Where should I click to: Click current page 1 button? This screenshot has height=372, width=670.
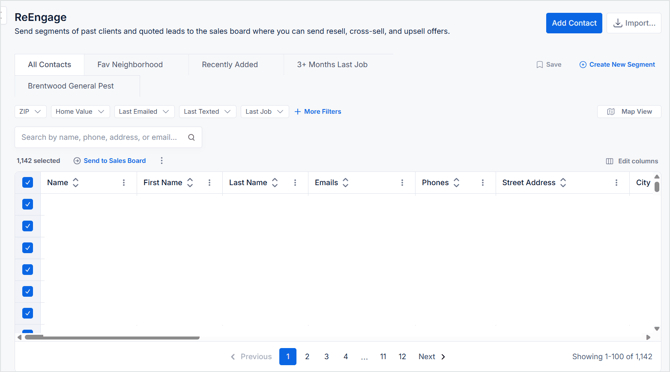coord(288,357)
